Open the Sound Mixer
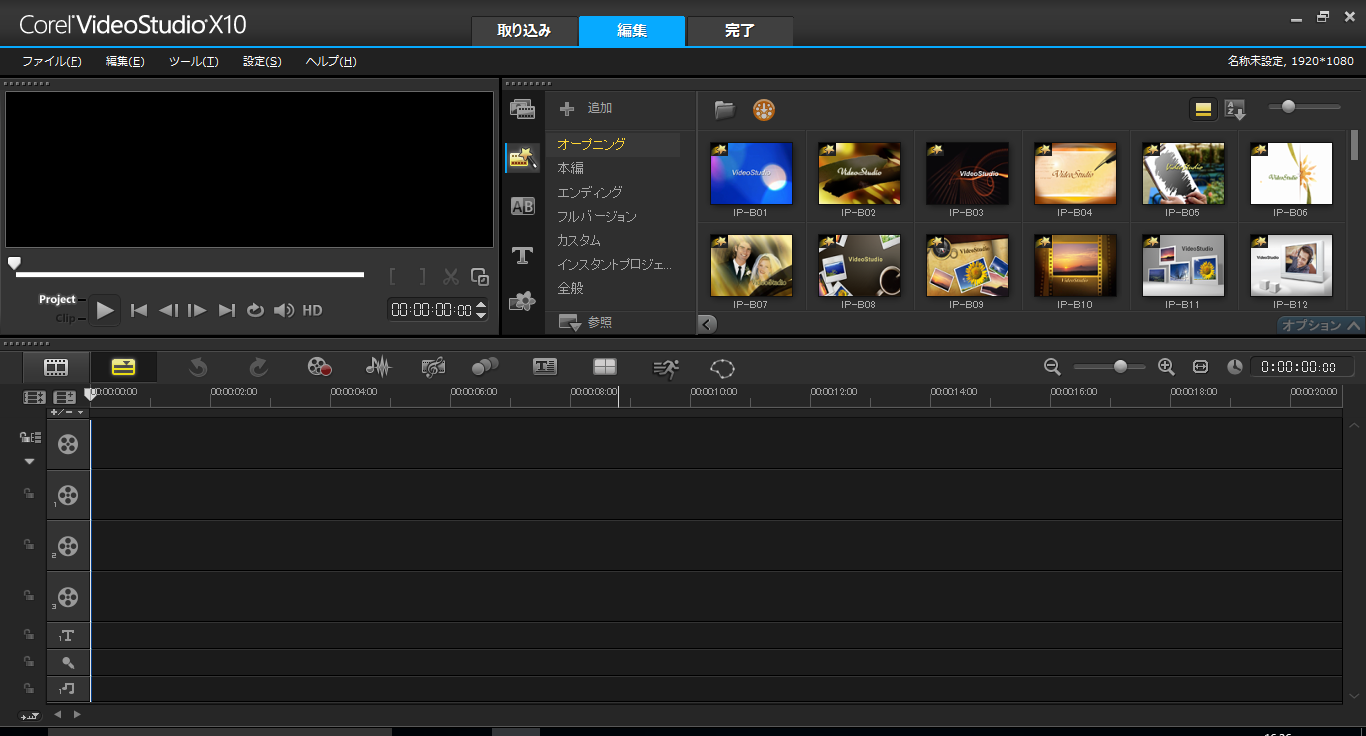Image resolution: width=1366 pixels, height=736 pixels. 378,367
